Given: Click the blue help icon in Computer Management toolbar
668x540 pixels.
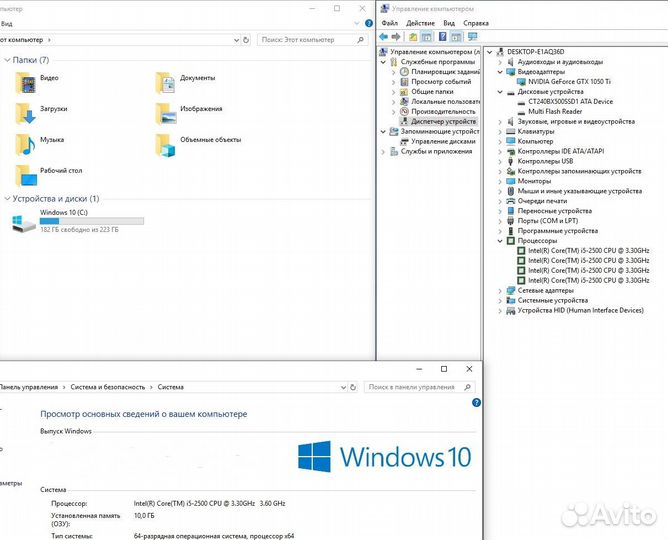Looking at the screenshot, I should (442, 36).
